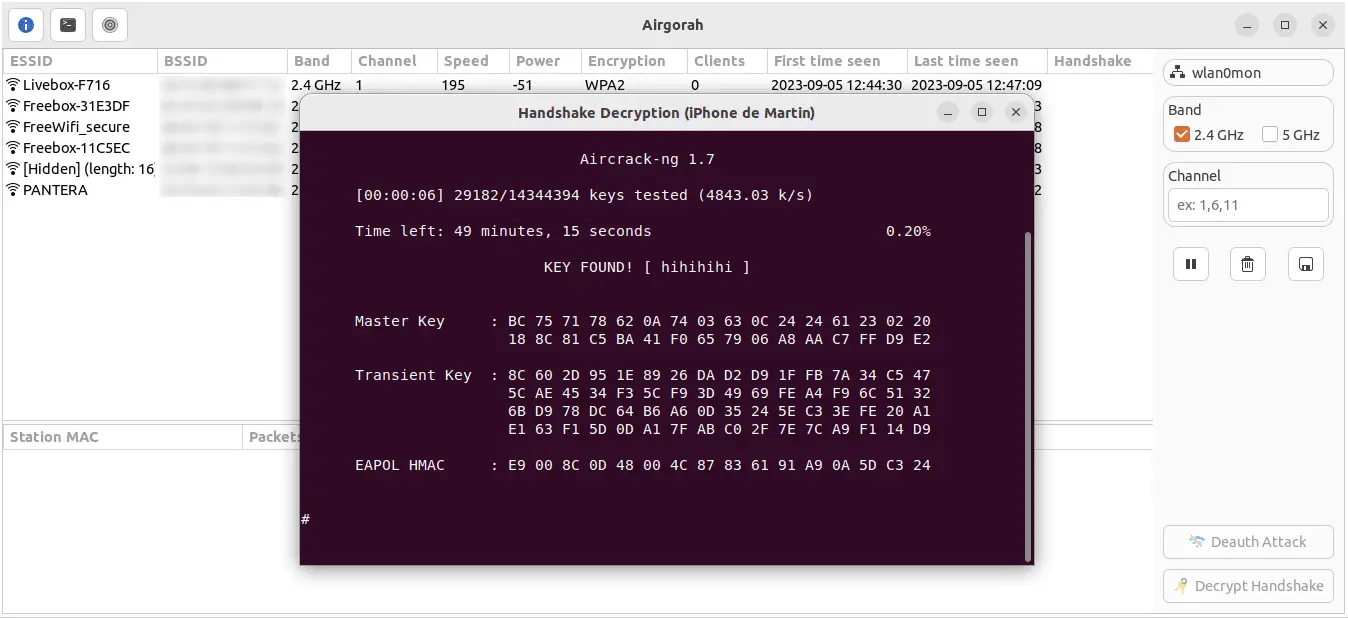This screenshot has height=618, width=1348.
Task: Select the Freebox-31E3DF network row
Action: pos(152,106)
